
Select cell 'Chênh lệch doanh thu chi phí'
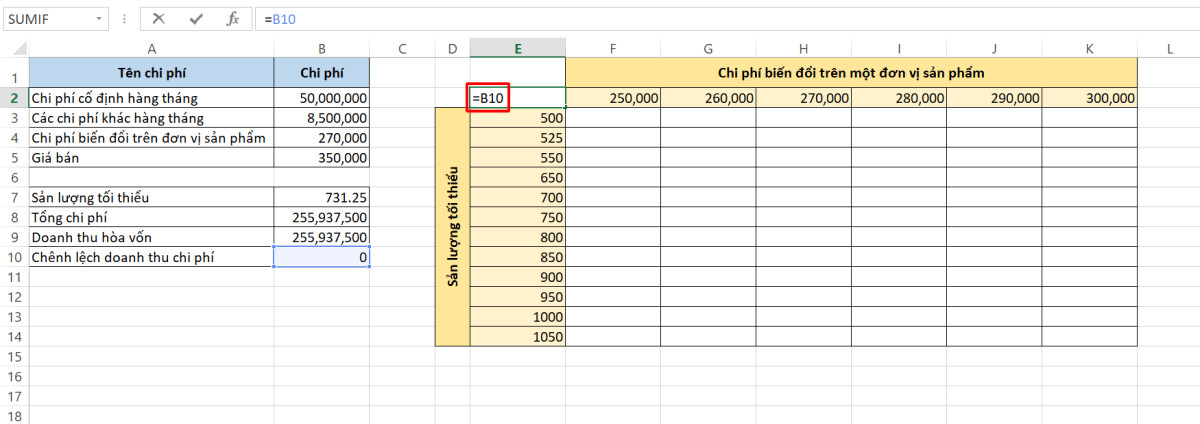pos(151,257)
